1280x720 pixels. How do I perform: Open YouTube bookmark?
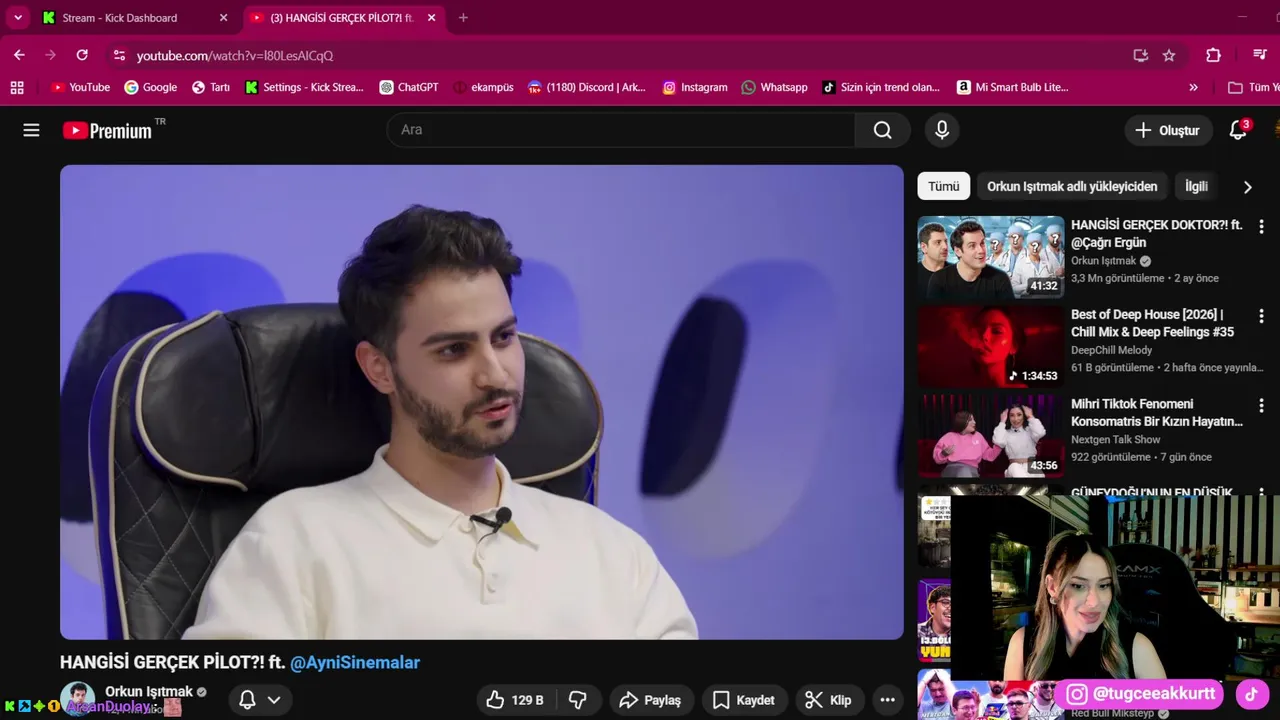[80, 87]
